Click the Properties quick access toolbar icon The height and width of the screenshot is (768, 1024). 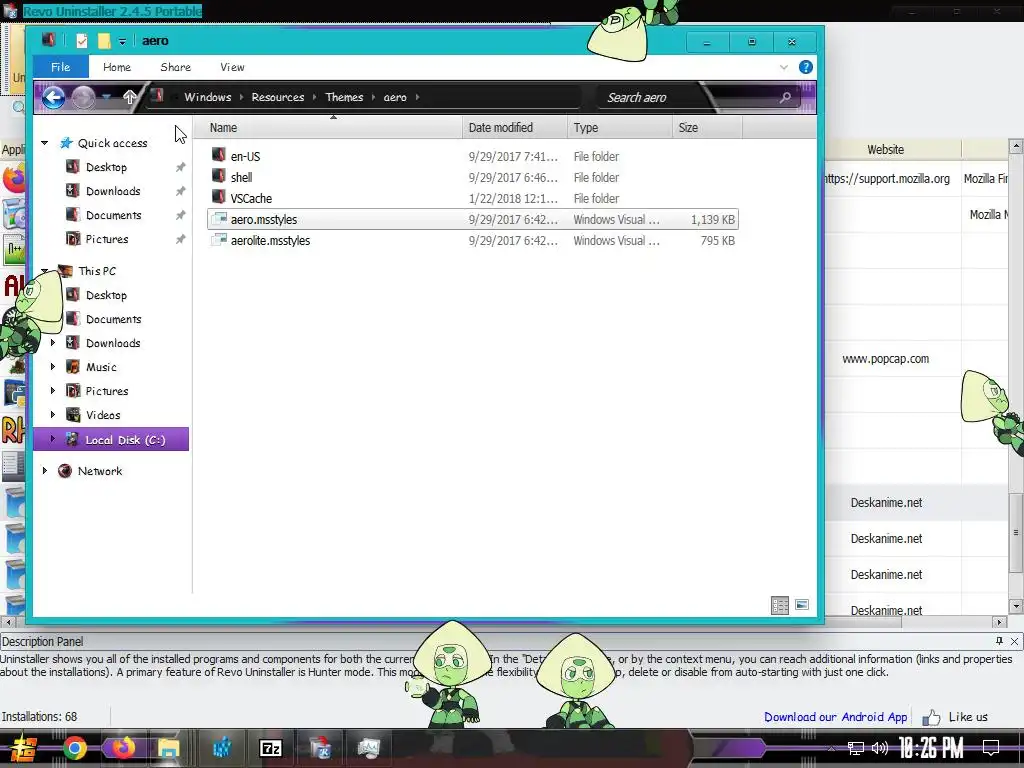[x=82, y=41]
